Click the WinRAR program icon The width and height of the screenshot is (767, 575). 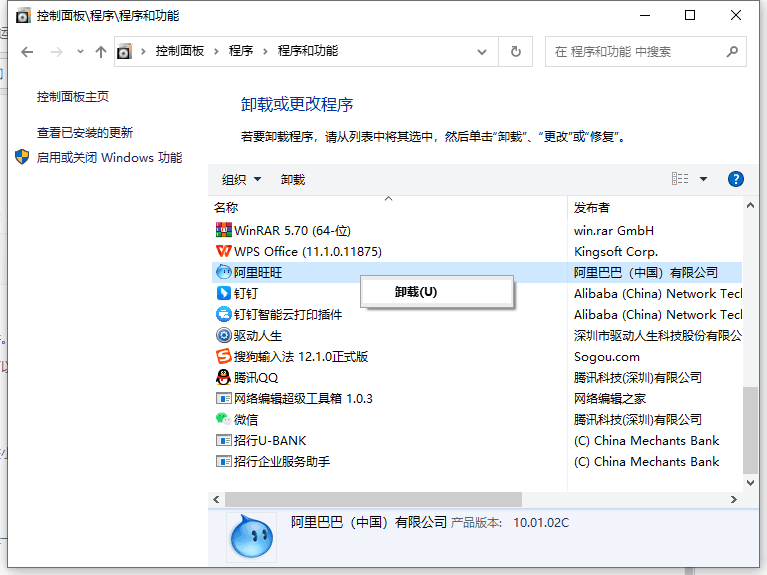(224, 230)
